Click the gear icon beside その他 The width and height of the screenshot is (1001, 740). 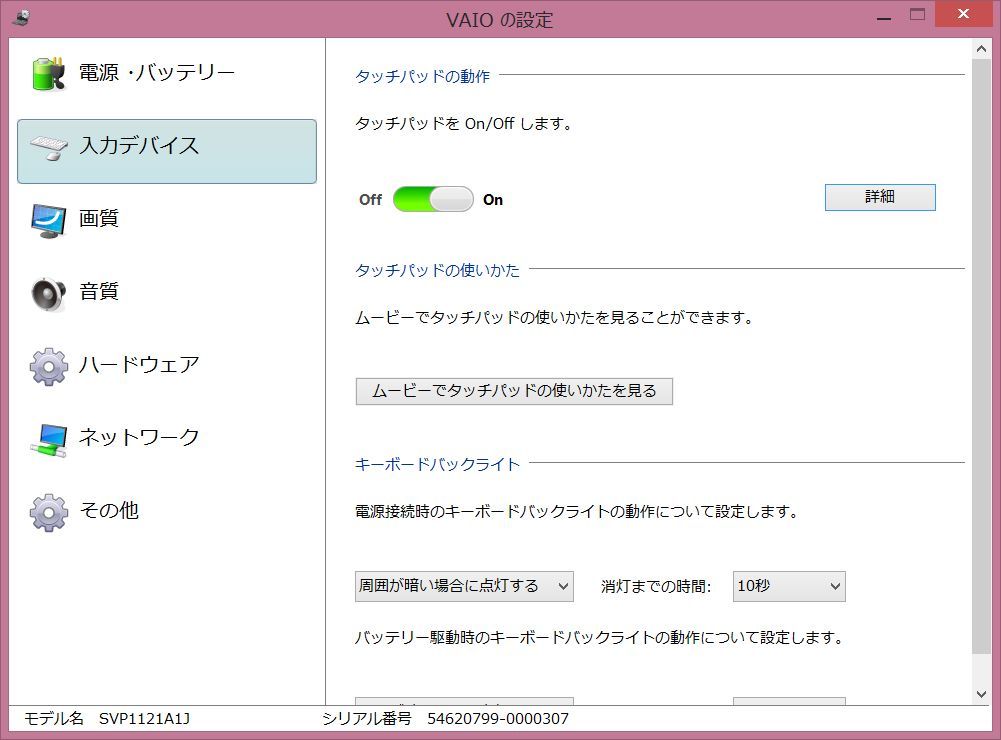49,512
